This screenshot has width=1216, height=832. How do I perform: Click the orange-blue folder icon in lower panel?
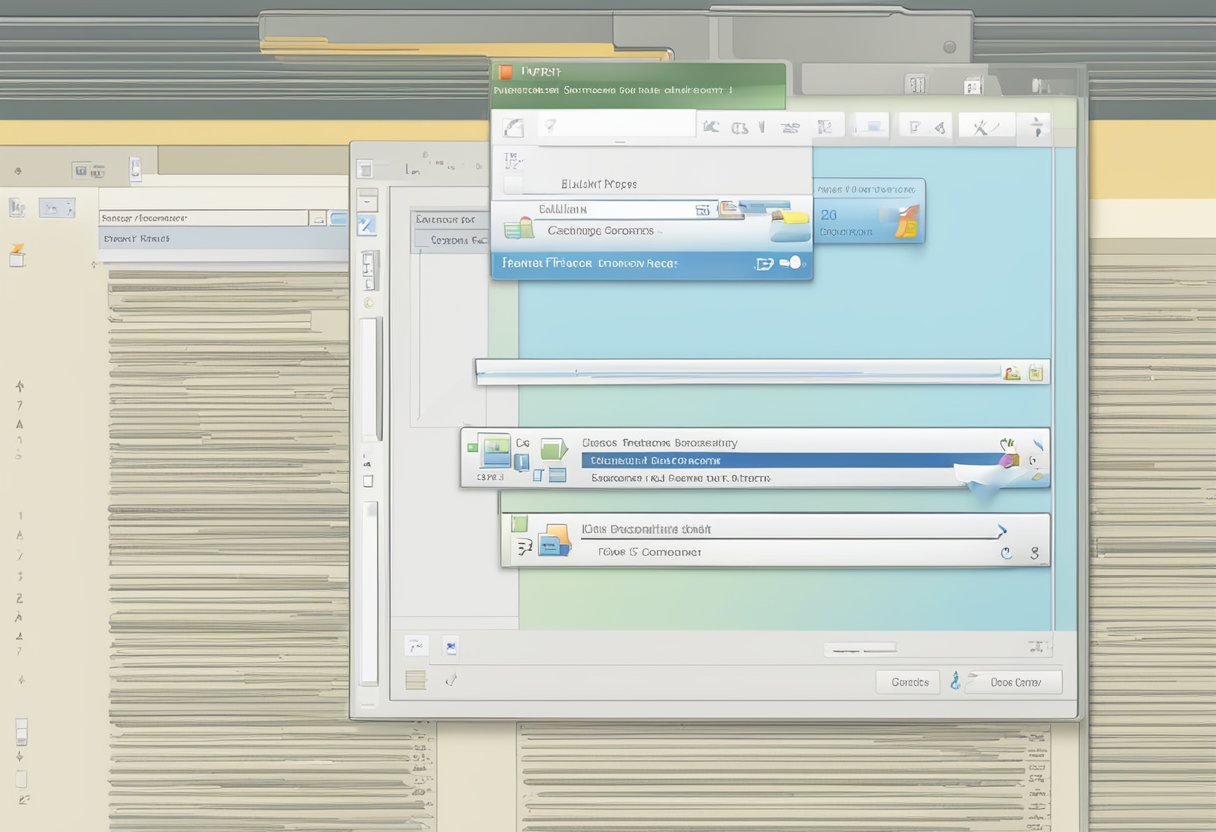pyautogui.click(x=553, y=543)
